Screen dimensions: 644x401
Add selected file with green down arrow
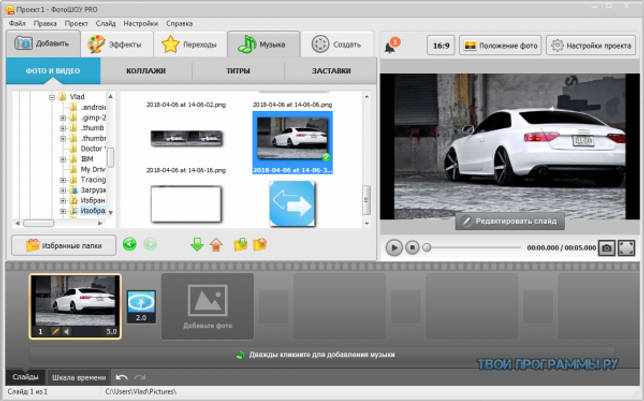tap(197, 245)
